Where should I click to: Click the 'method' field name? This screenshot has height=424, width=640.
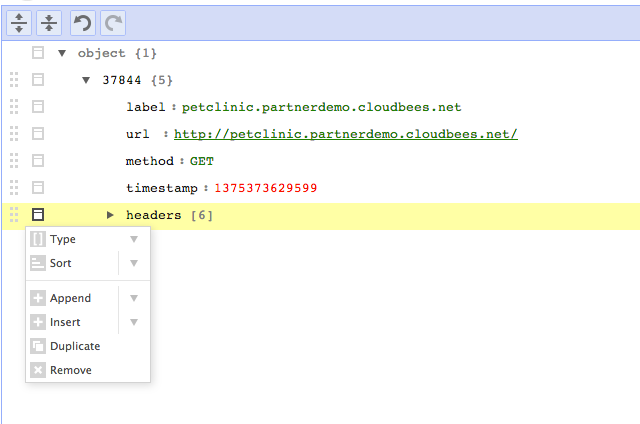(x=150, y=161)
